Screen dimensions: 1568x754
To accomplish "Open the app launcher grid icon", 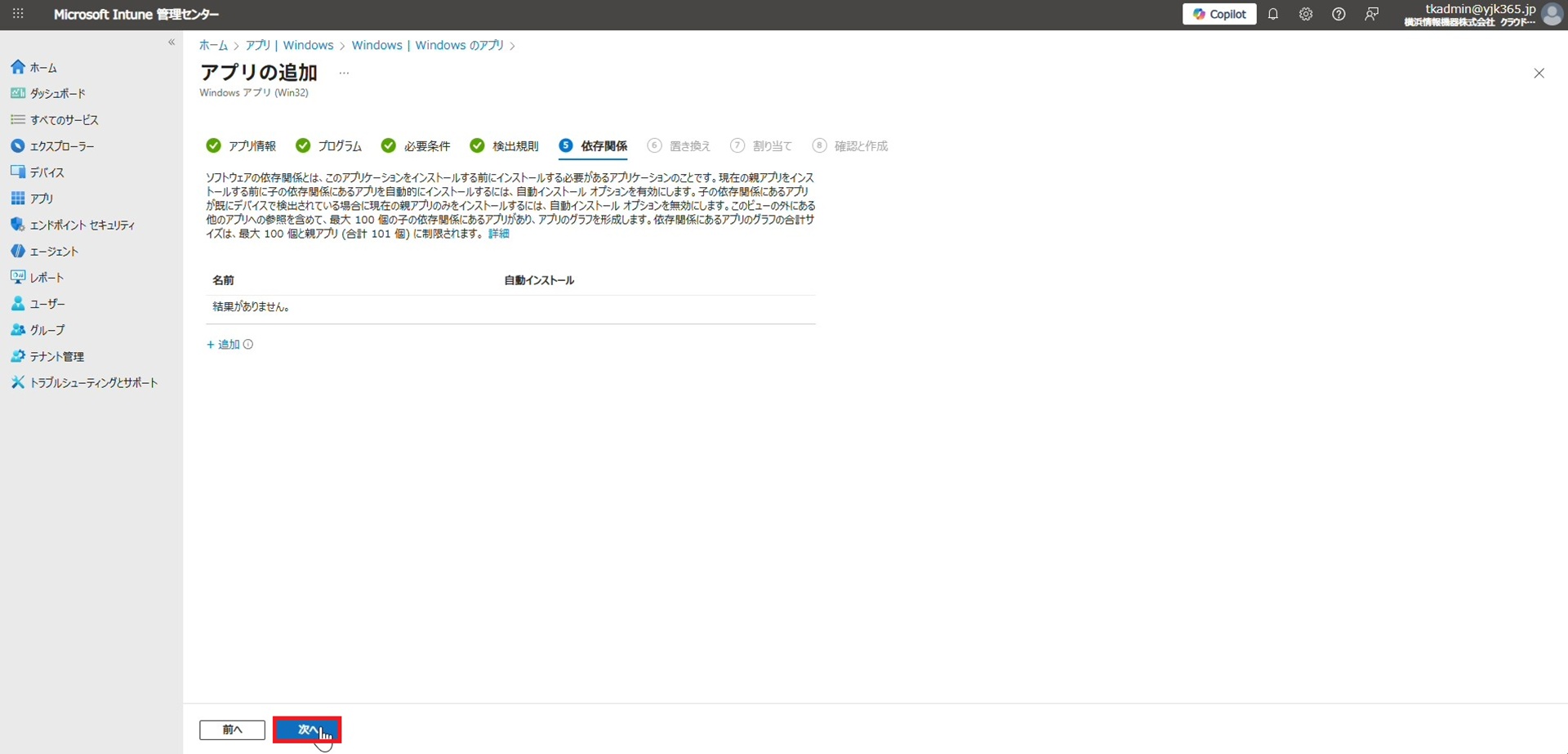I will coord(18,15).
